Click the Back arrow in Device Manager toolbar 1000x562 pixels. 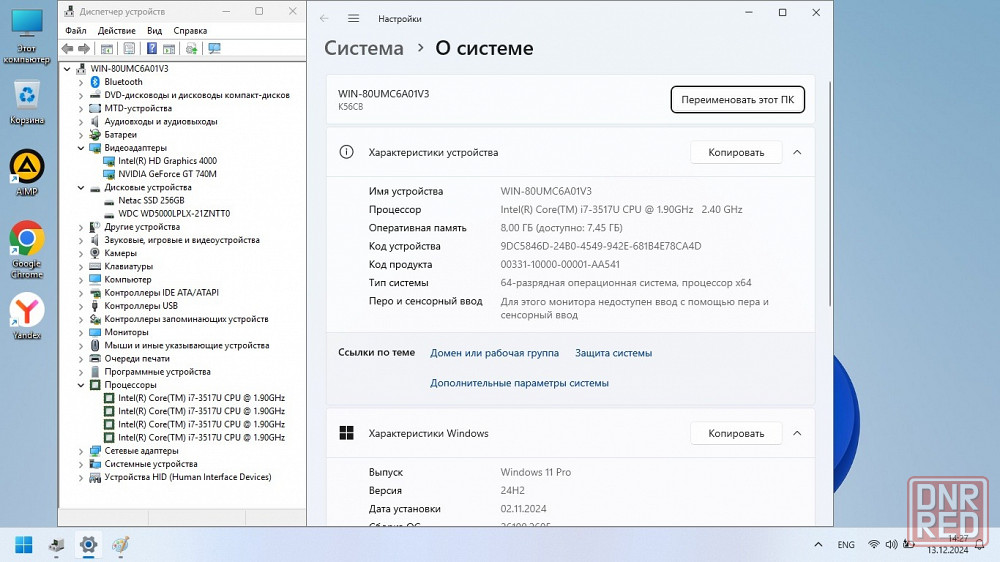pos(68,48)
